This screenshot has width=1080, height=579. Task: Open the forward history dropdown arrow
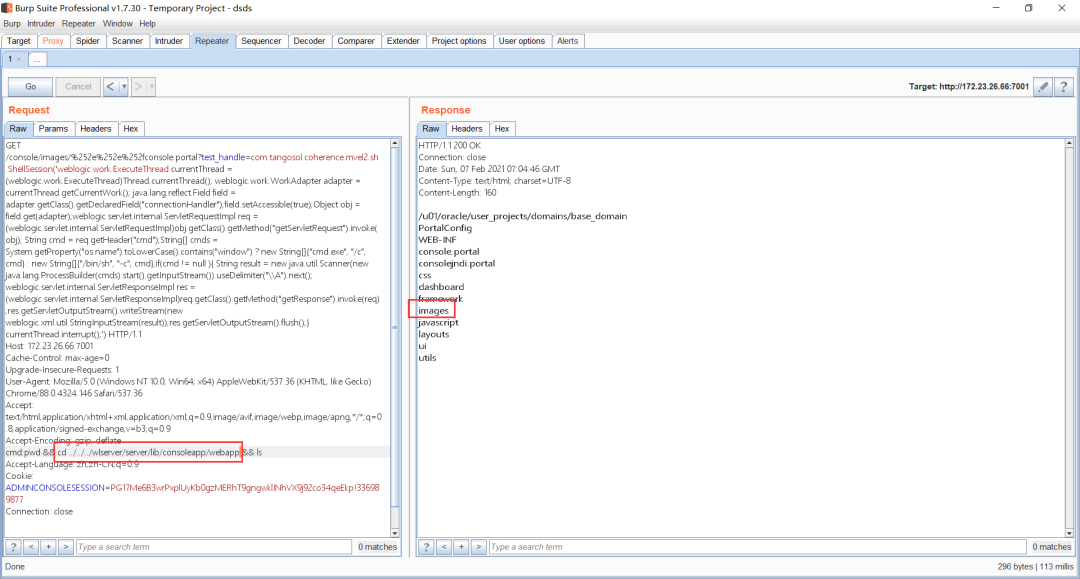click(x=152, y=87)
